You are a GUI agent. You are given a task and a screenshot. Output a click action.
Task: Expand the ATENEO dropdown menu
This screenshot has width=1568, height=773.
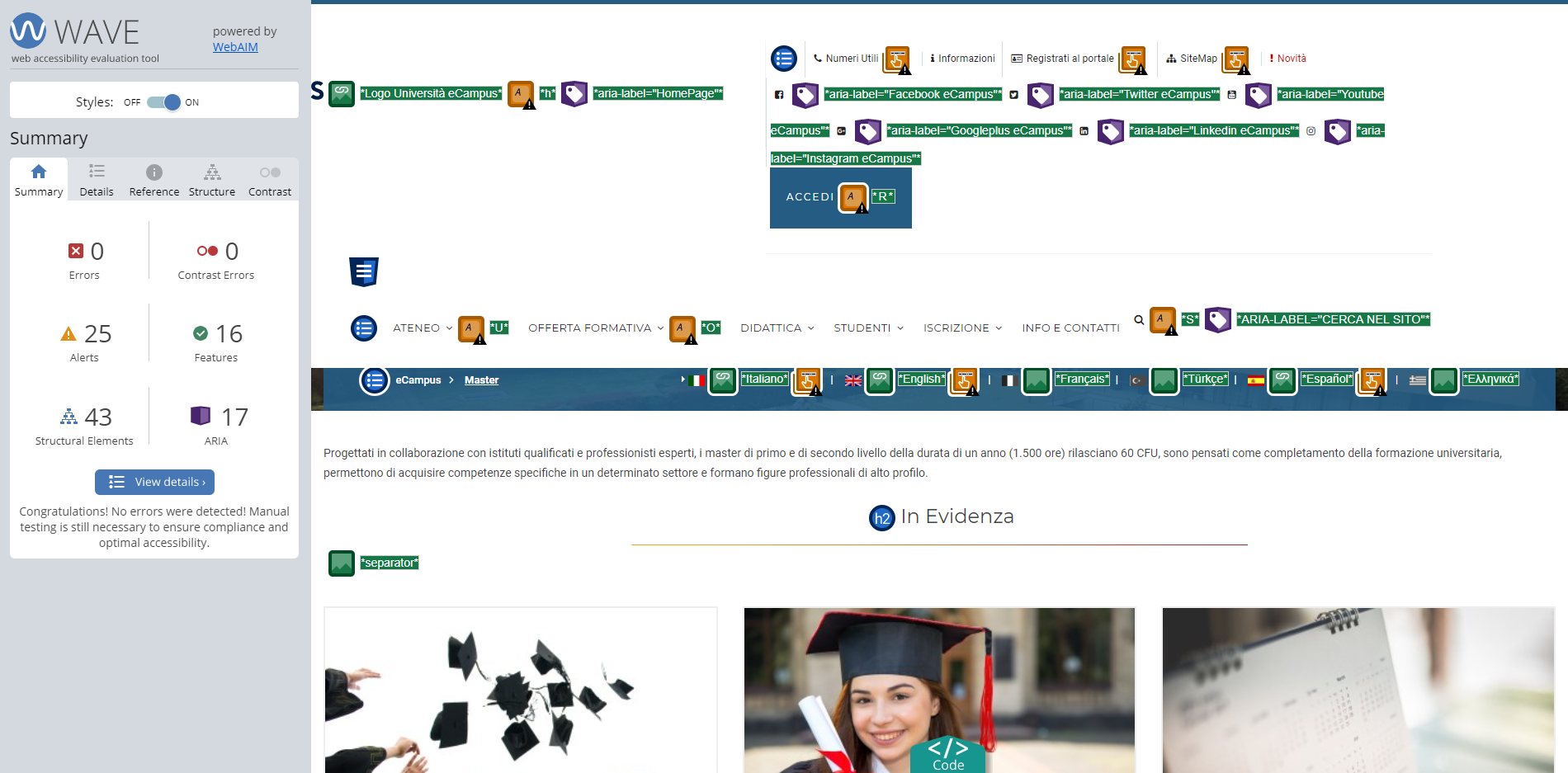click(x=423, y=328)
